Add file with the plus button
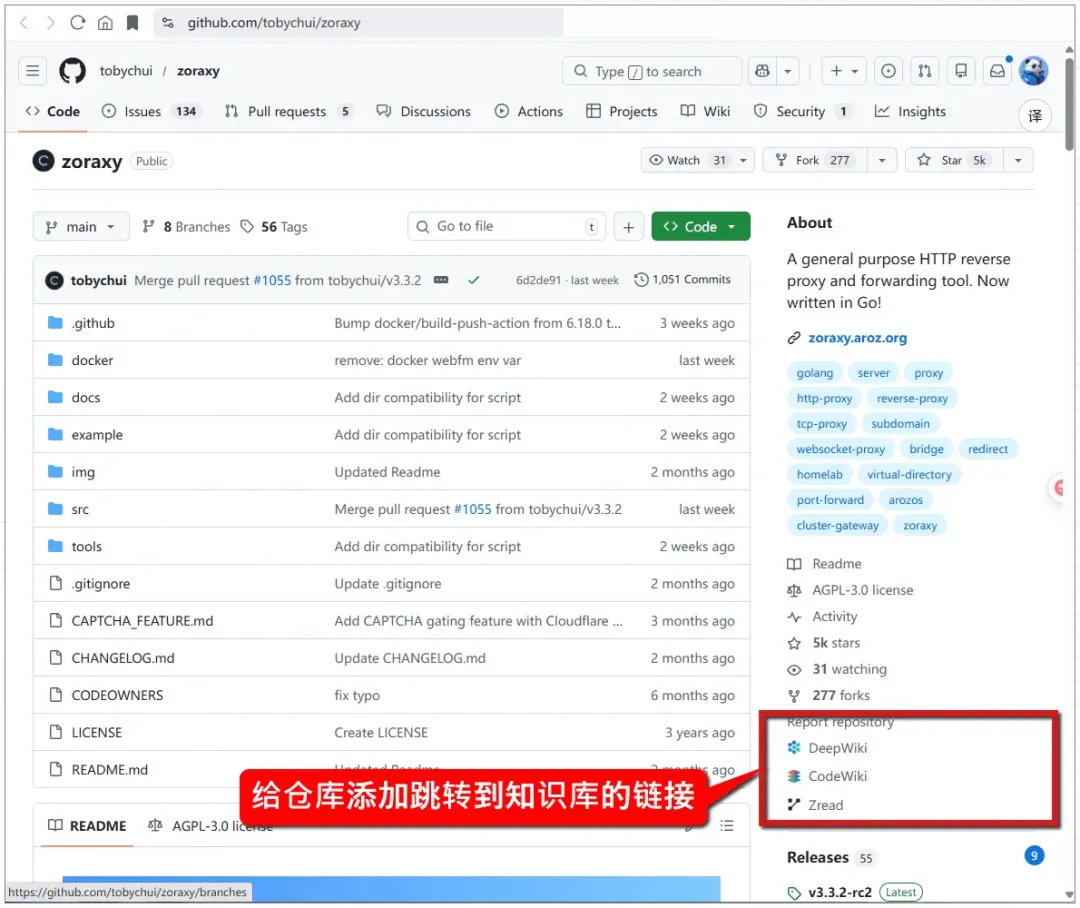The height and width of the screenshot is (908, 1080). coord(628,227)
